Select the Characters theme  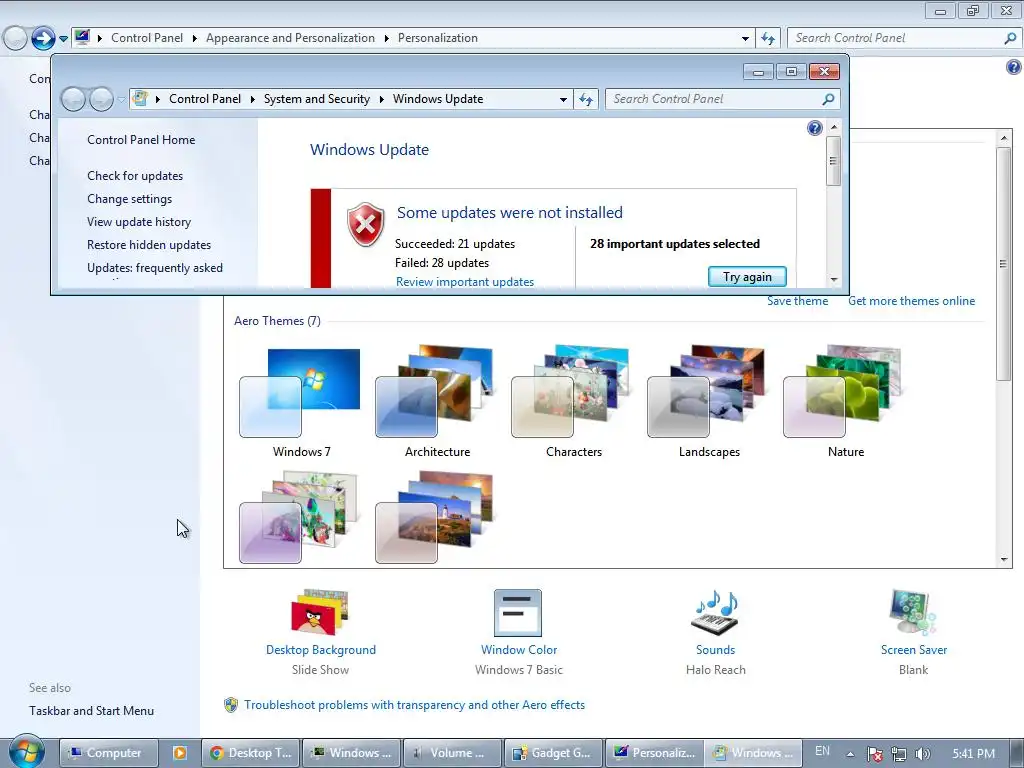[x=573, y=402]
